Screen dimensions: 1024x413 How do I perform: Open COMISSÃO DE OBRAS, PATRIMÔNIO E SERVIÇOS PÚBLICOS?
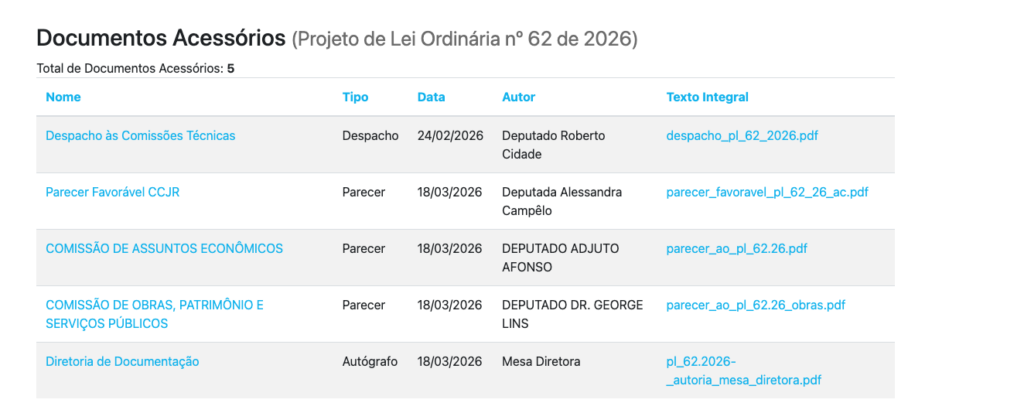point(155,314)
